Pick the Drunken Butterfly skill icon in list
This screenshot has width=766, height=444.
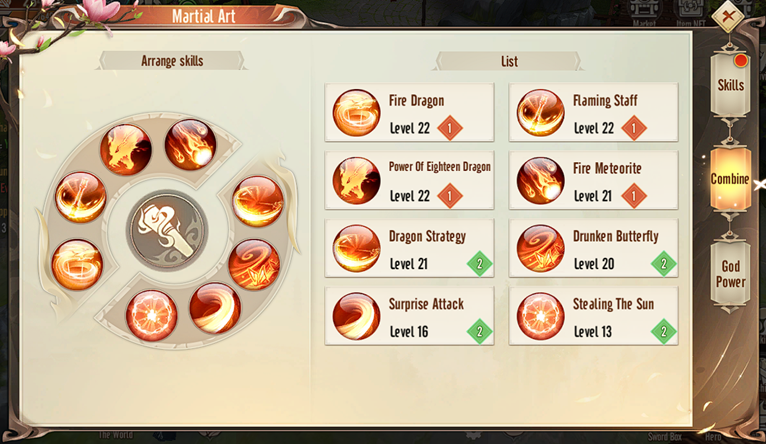click(540, 248)
